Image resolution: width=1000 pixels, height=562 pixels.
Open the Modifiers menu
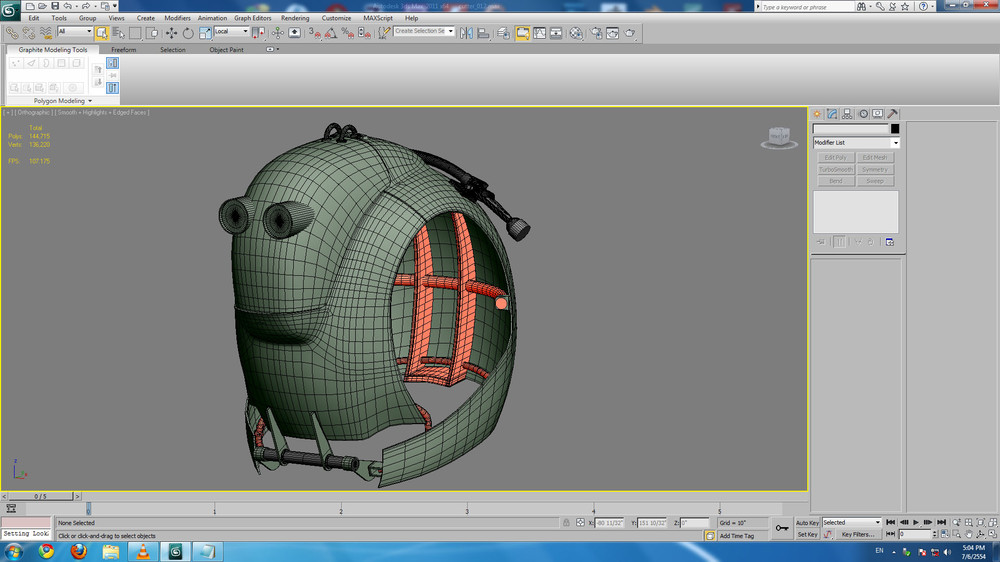(177, 18)
